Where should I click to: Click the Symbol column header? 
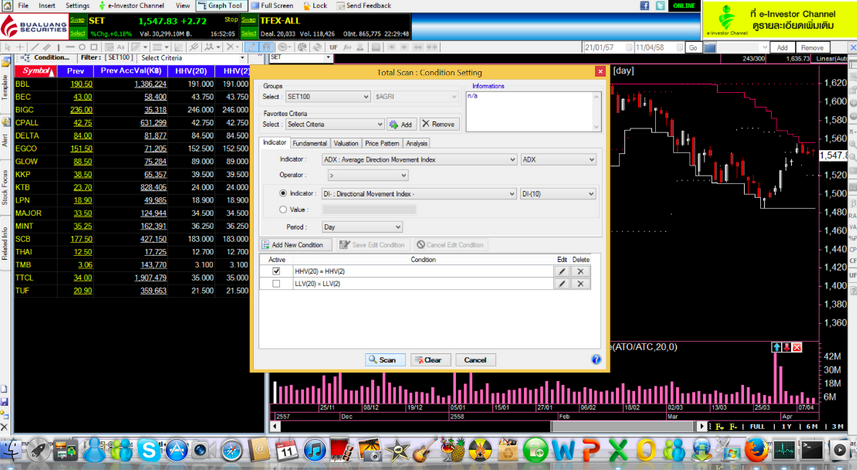point(36,71)
